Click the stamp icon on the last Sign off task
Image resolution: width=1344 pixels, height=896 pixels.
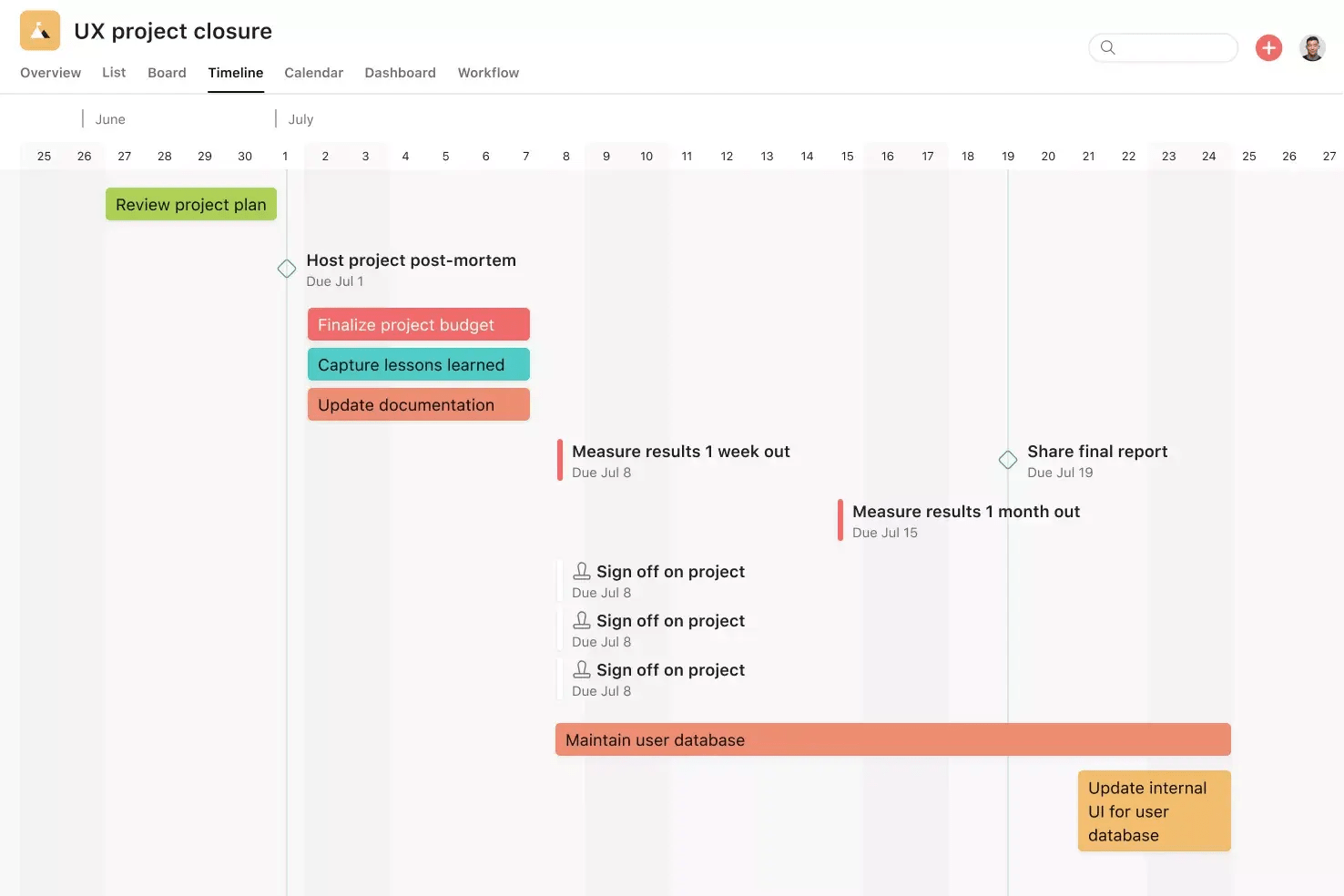[x=582, y=668]
